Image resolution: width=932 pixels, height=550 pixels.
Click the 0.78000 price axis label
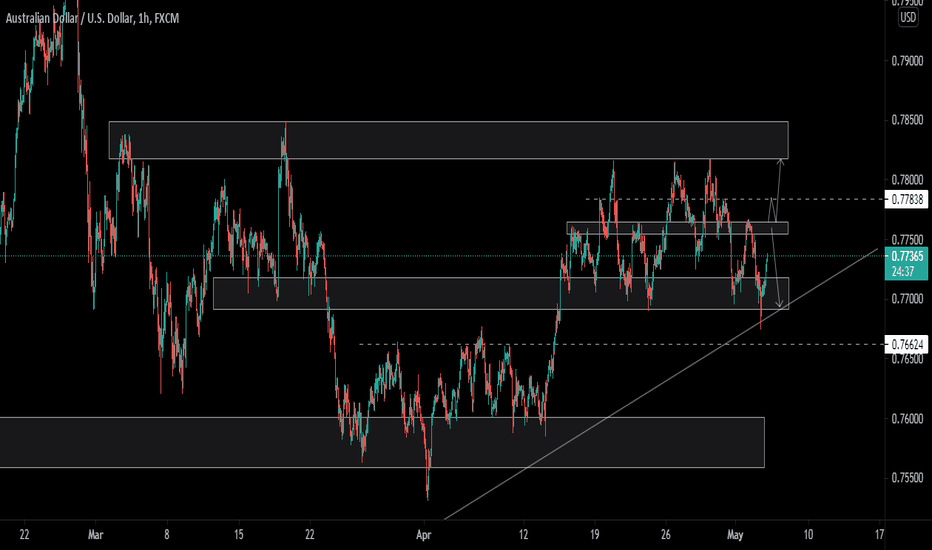(907, 180)
